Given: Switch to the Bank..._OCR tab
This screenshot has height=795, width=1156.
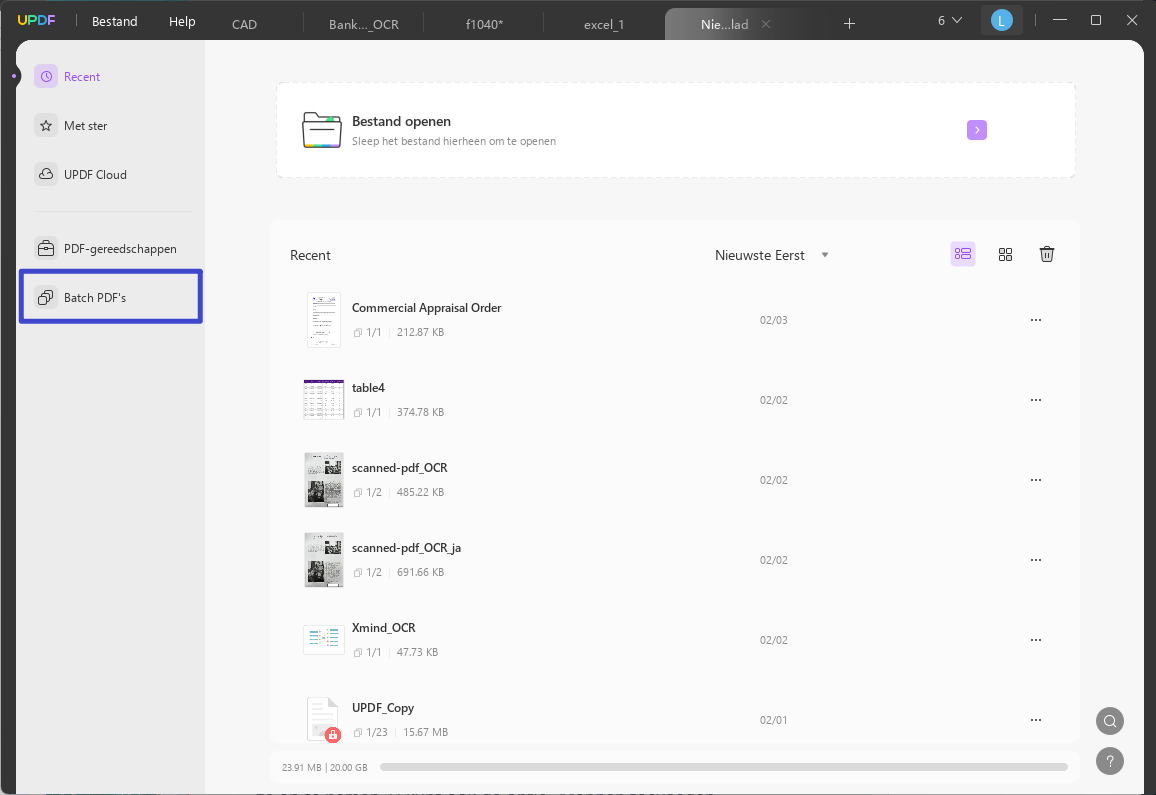Looking at the screenshot, I should 363,24.
